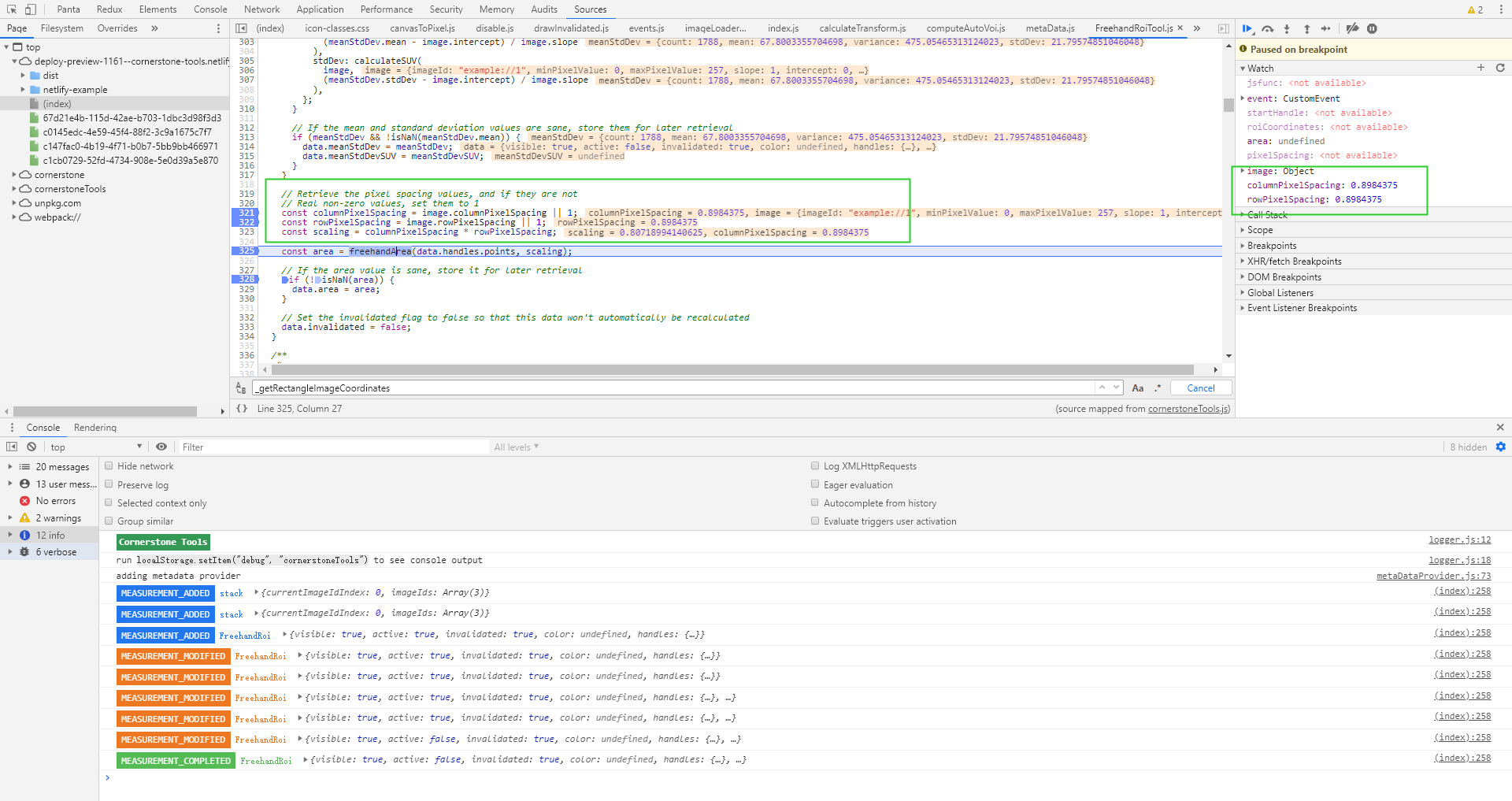
Task: Toggle the device toolbar
Action: (31, 9)
